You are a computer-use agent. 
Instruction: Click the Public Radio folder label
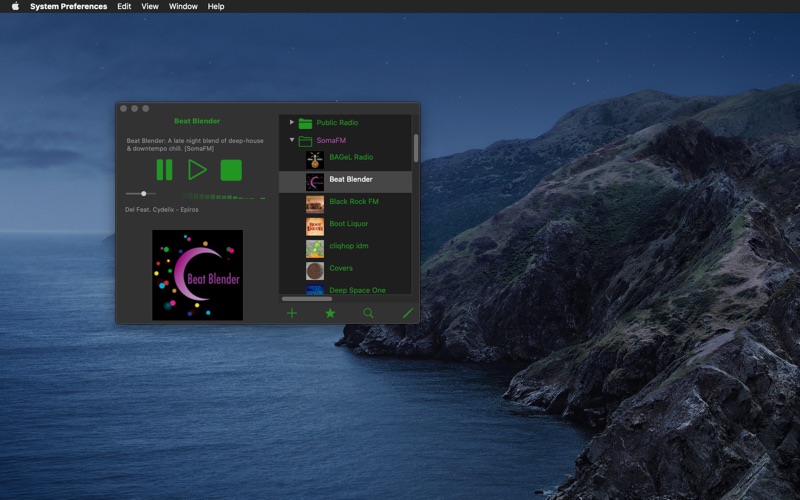pos(337,122)
